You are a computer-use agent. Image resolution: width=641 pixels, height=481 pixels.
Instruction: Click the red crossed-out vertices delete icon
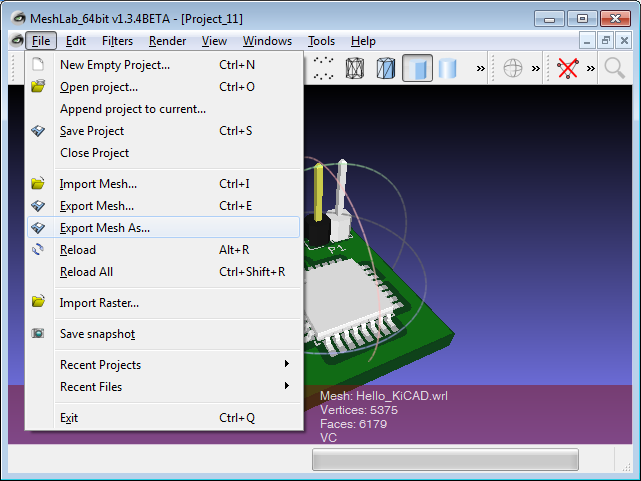pos(568,68)
